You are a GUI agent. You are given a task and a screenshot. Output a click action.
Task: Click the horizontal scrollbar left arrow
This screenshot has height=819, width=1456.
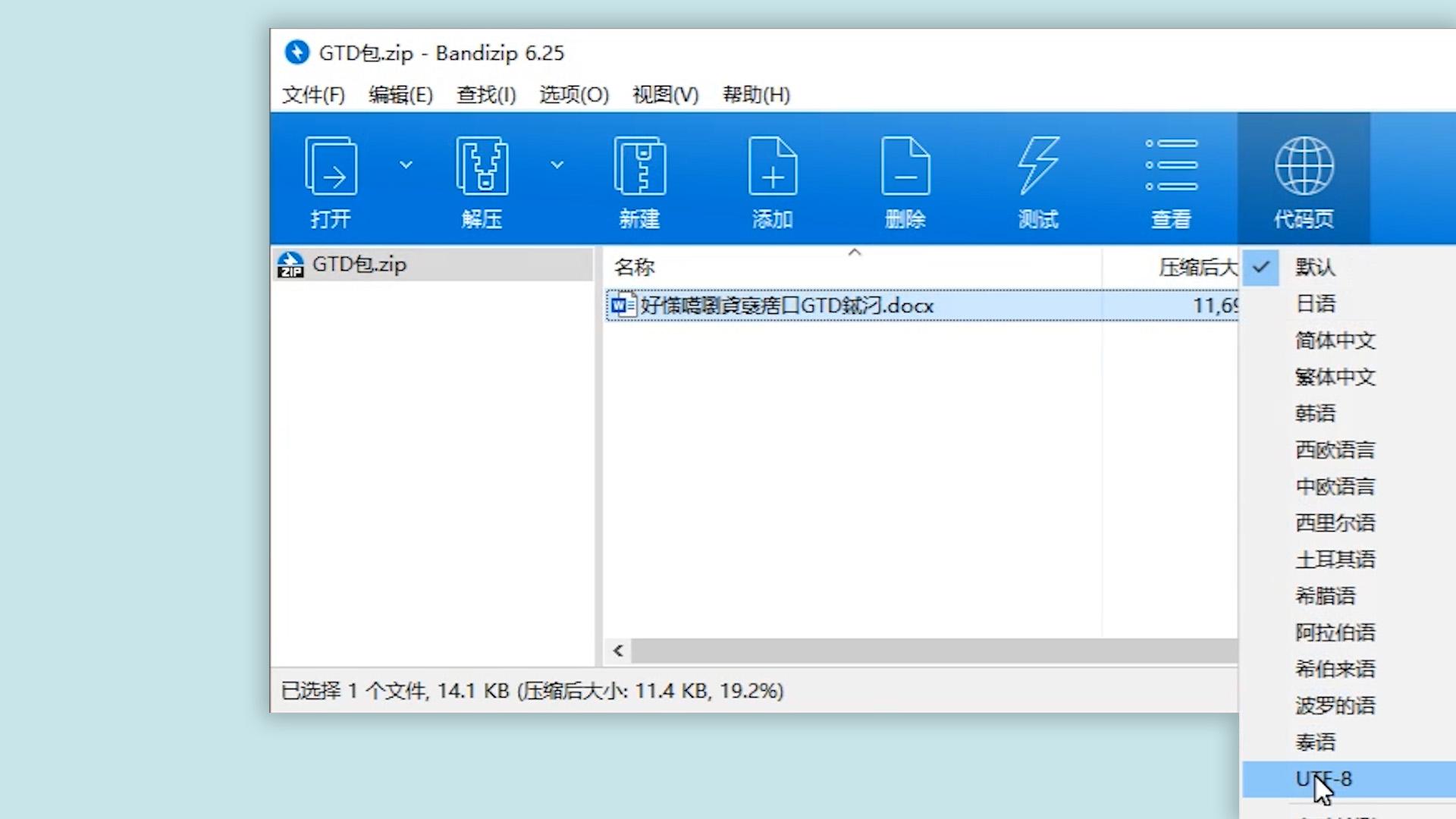point(618,651)
